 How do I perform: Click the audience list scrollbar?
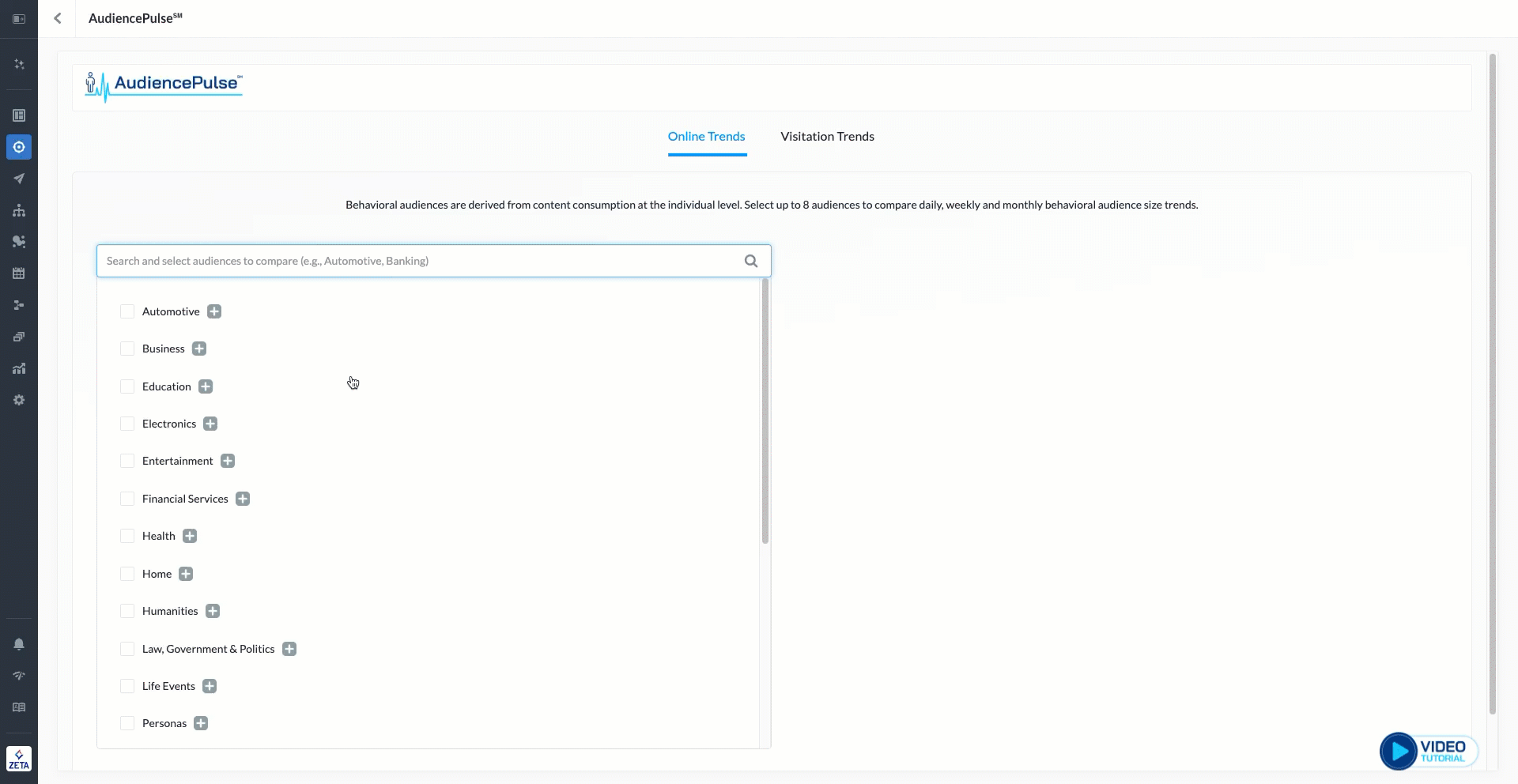(x=765, y=411)
